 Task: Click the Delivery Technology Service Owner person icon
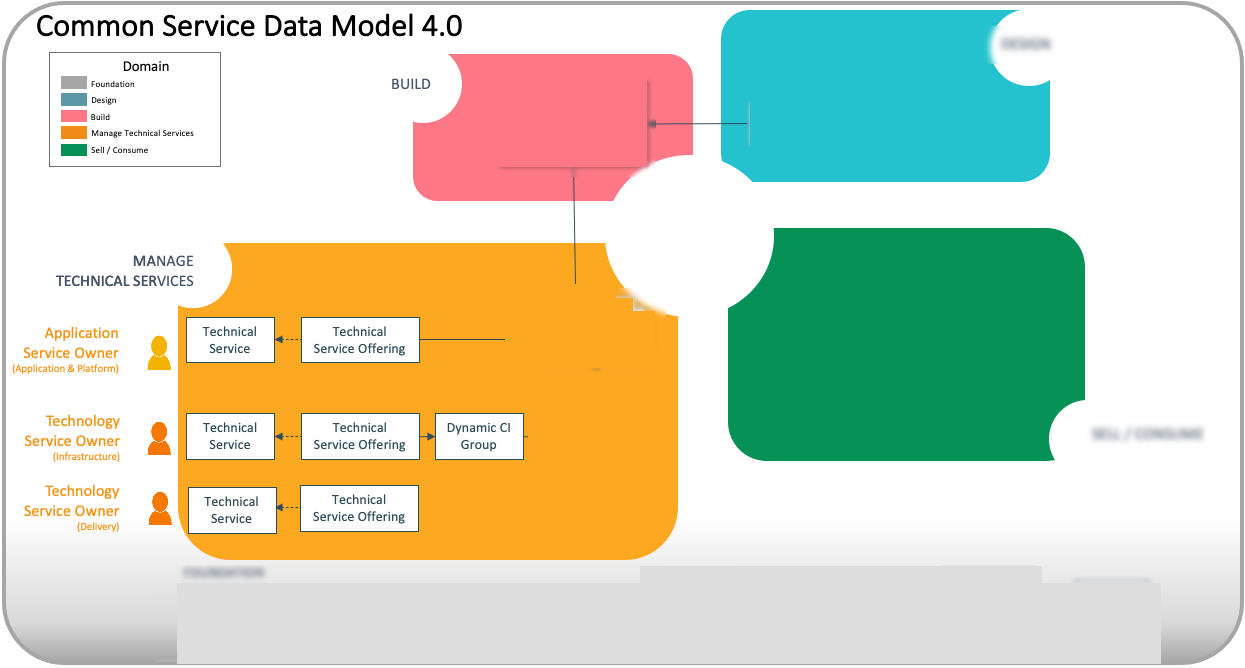pyautogui.click(x=160, y=508)
